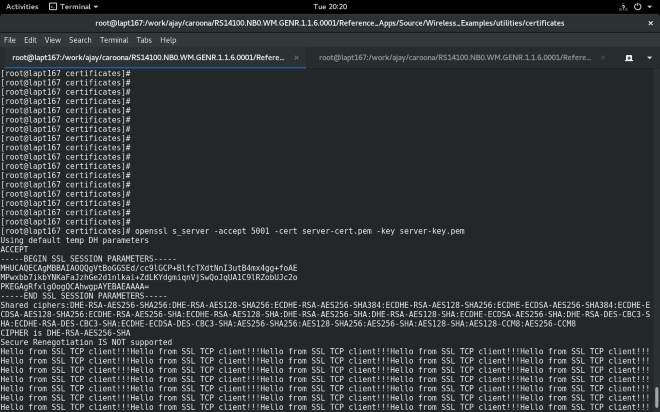Click the clock showing Tue 20:20
The height and width of the screenshot is (412, 660).
coord(329,6)
